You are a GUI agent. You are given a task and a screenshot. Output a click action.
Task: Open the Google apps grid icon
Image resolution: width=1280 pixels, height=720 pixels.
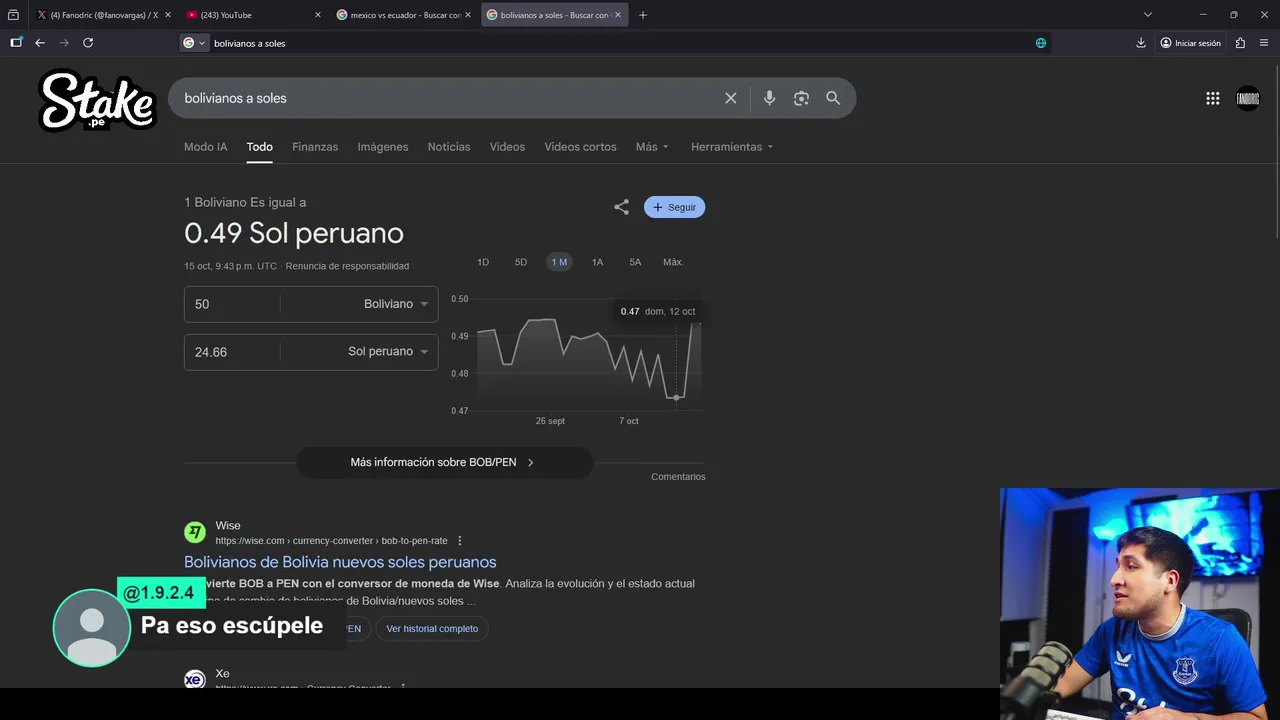[x=1213, y=98]
